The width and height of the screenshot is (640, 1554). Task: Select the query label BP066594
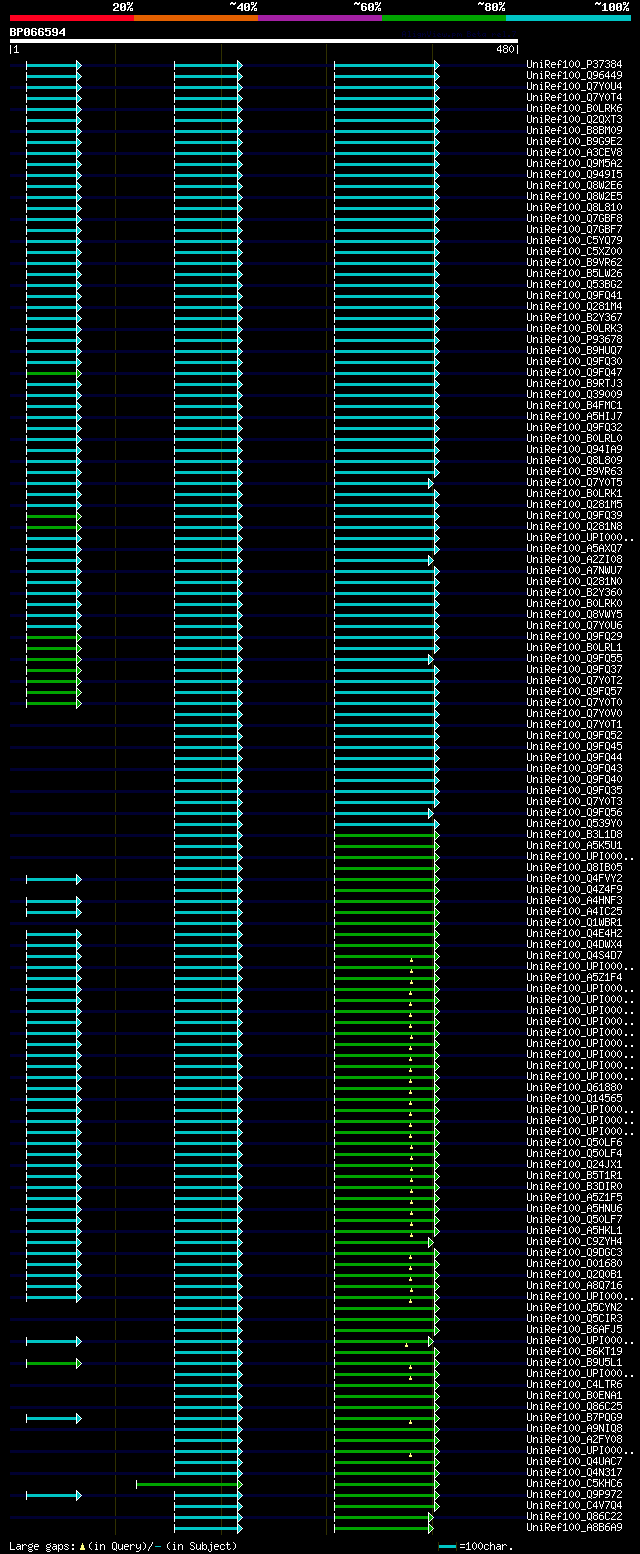[38, 32]
